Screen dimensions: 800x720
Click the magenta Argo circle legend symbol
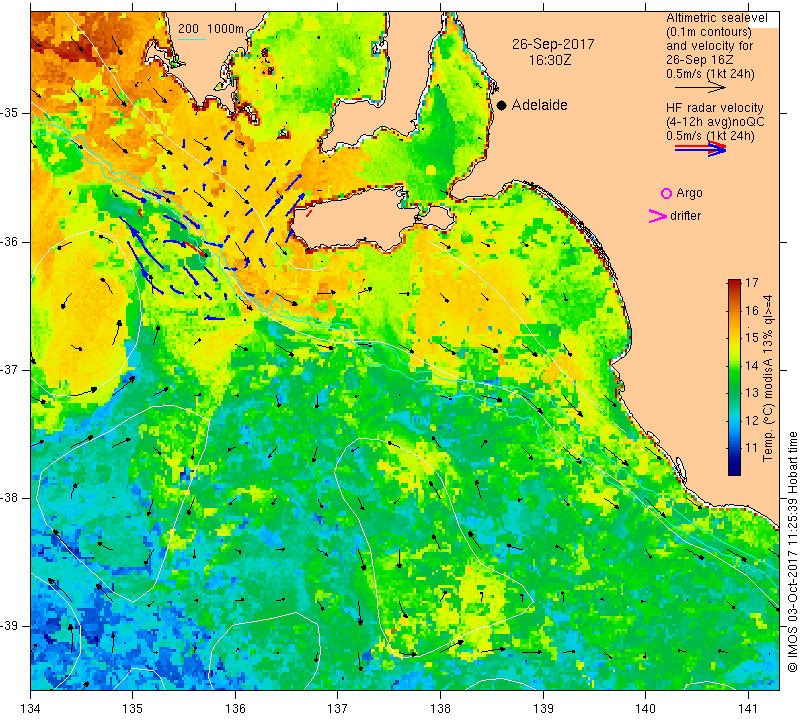tap(666, 193)
